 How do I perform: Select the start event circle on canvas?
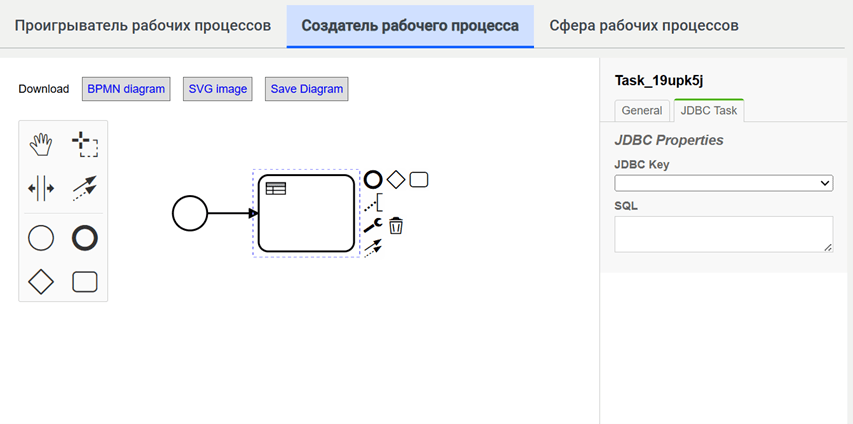tap(190, 213)
